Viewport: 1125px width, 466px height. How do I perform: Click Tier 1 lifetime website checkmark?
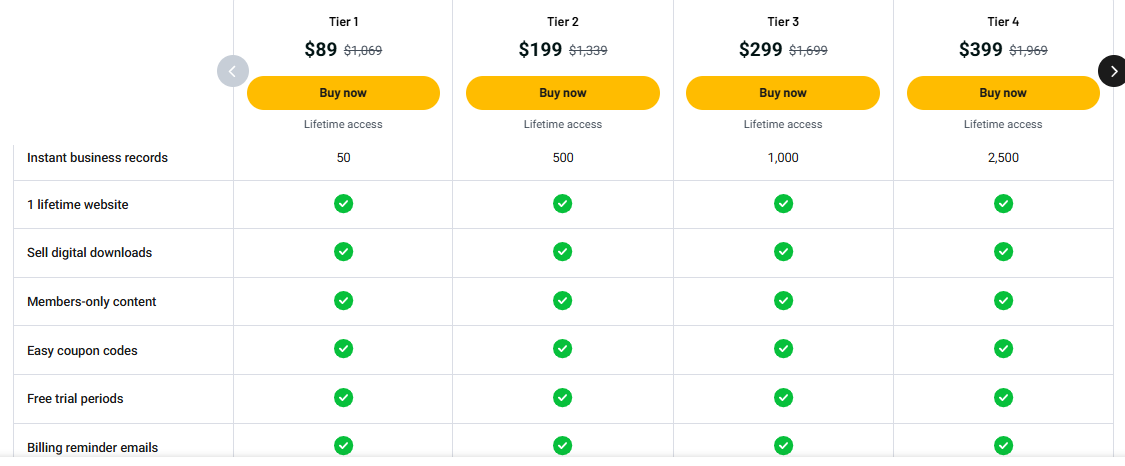[x=344, y=204]
